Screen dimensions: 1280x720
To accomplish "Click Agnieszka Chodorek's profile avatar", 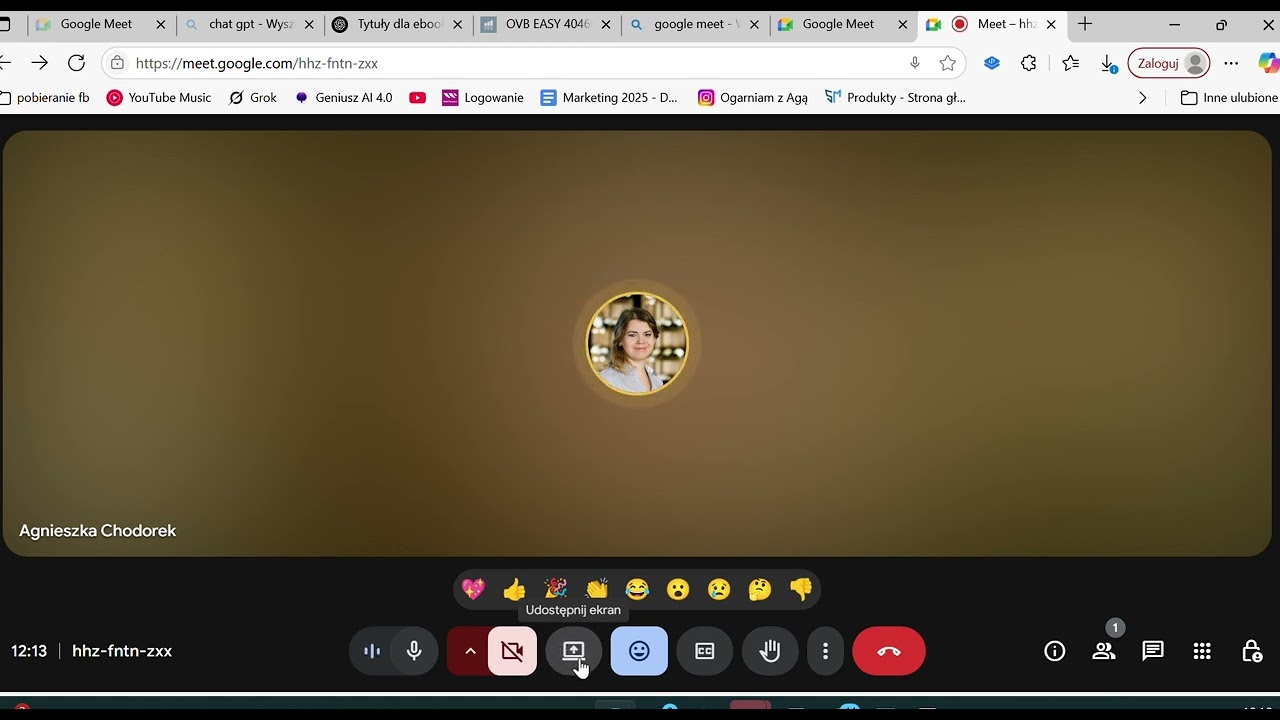I will click(x=637, y=344).
